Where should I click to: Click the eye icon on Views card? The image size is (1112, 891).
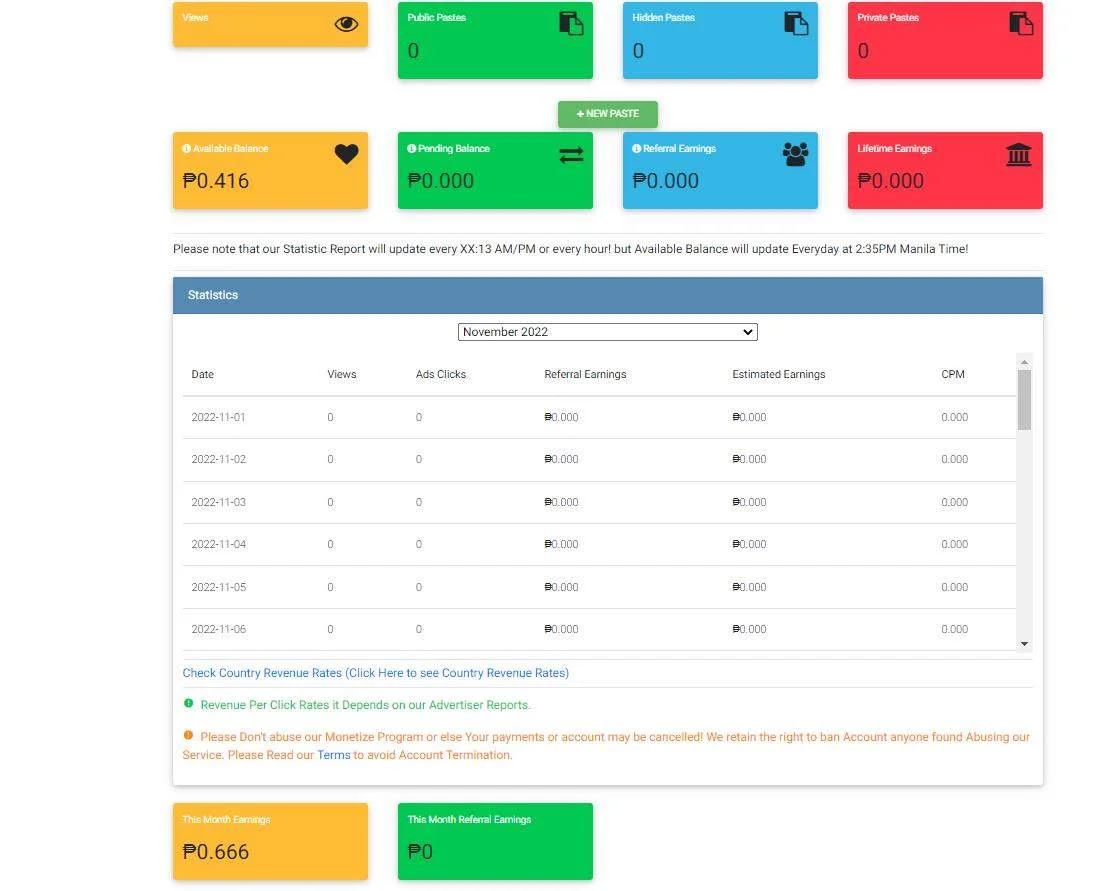click(346, 24)
